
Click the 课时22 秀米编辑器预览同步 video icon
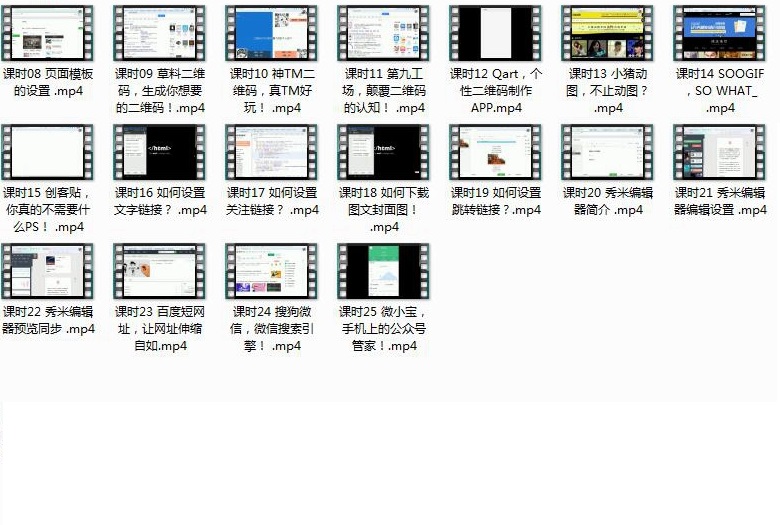47,272
